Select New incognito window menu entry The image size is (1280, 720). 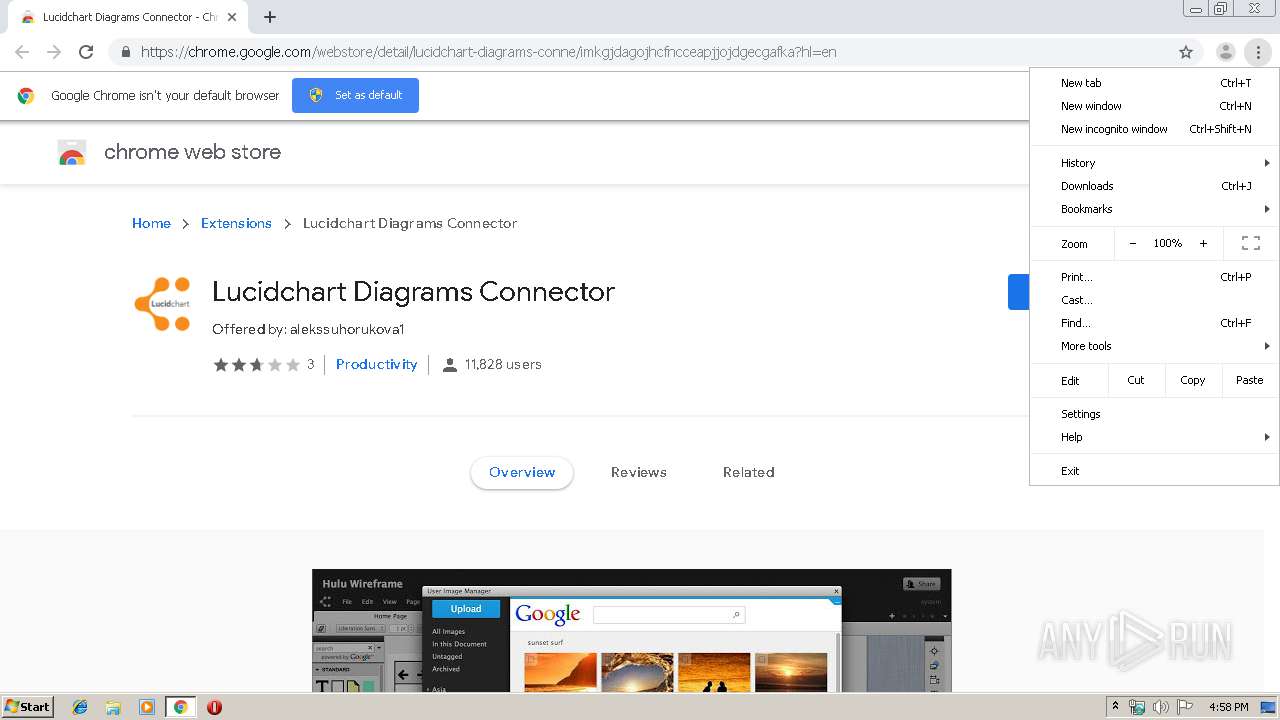click(x=1155, y=129)
